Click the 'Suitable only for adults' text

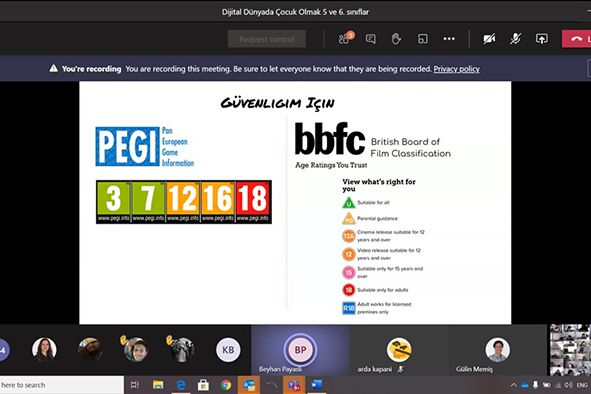coord(383,290)
